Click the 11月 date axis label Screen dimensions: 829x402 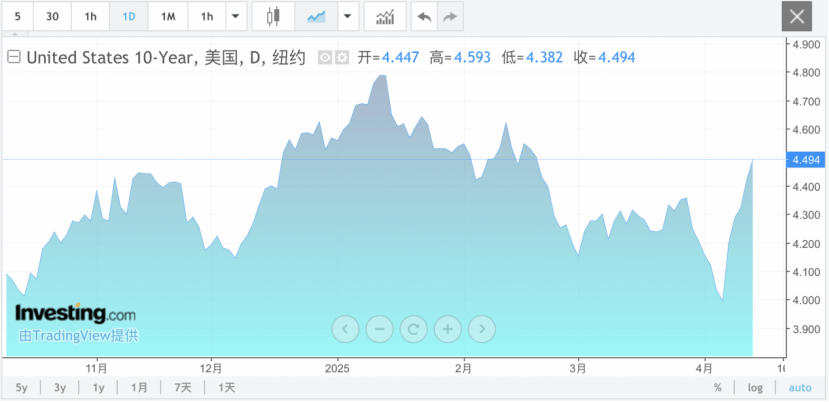click(x=98, y=368)
